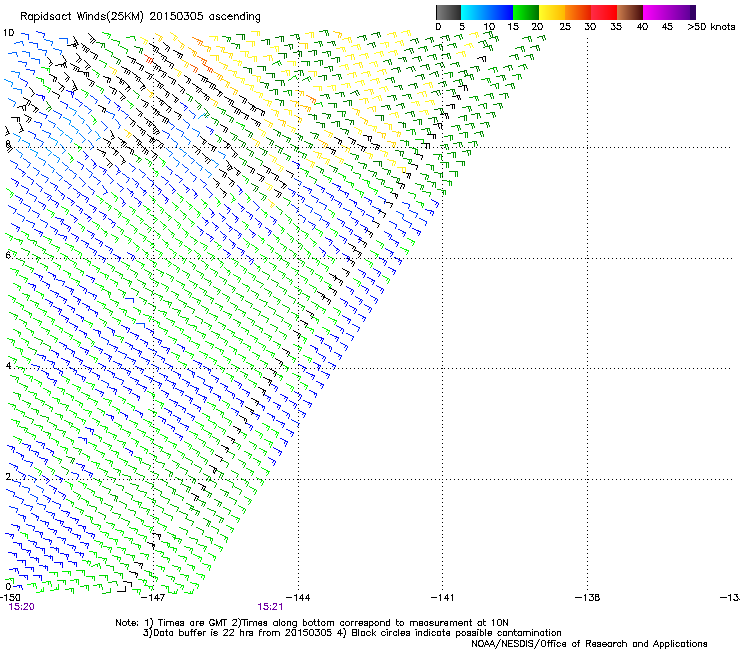Click the NOAA/NESDIS Office of Research credit
This screenshot has height=650, width=740.
pyautogui.click(x=589, y=644)
